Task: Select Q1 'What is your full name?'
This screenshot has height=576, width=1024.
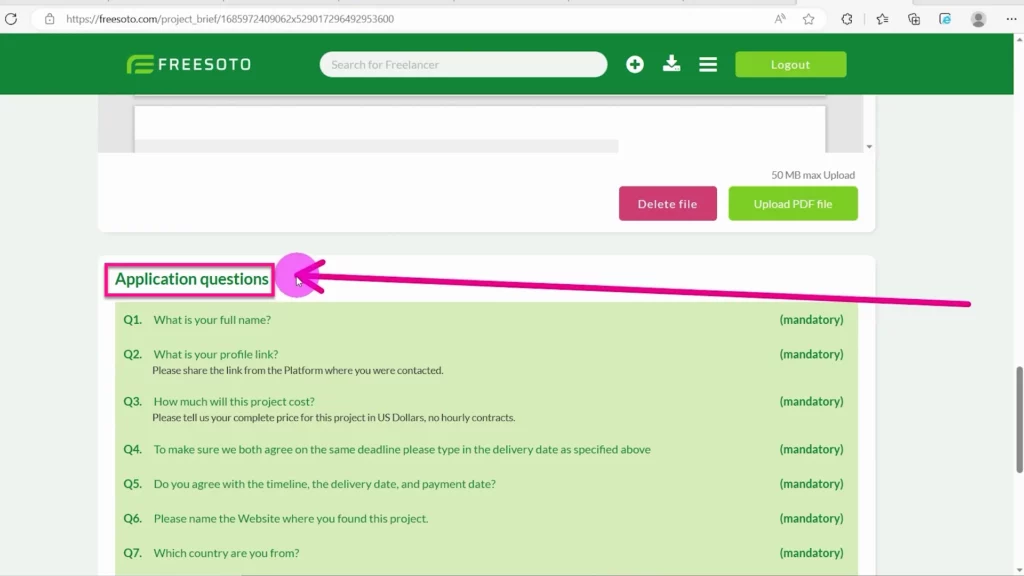Action: pyautogui.click(x=212, y=319)
